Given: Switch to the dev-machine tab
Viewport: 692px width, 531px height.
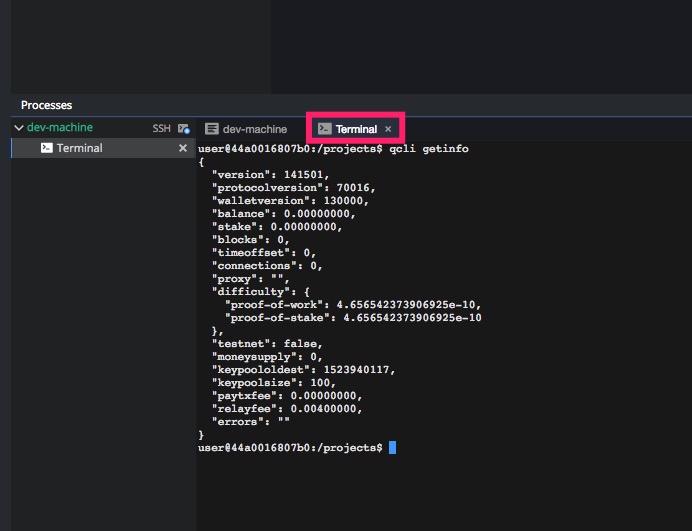Looking at the screenshot, I should point(246,129).
